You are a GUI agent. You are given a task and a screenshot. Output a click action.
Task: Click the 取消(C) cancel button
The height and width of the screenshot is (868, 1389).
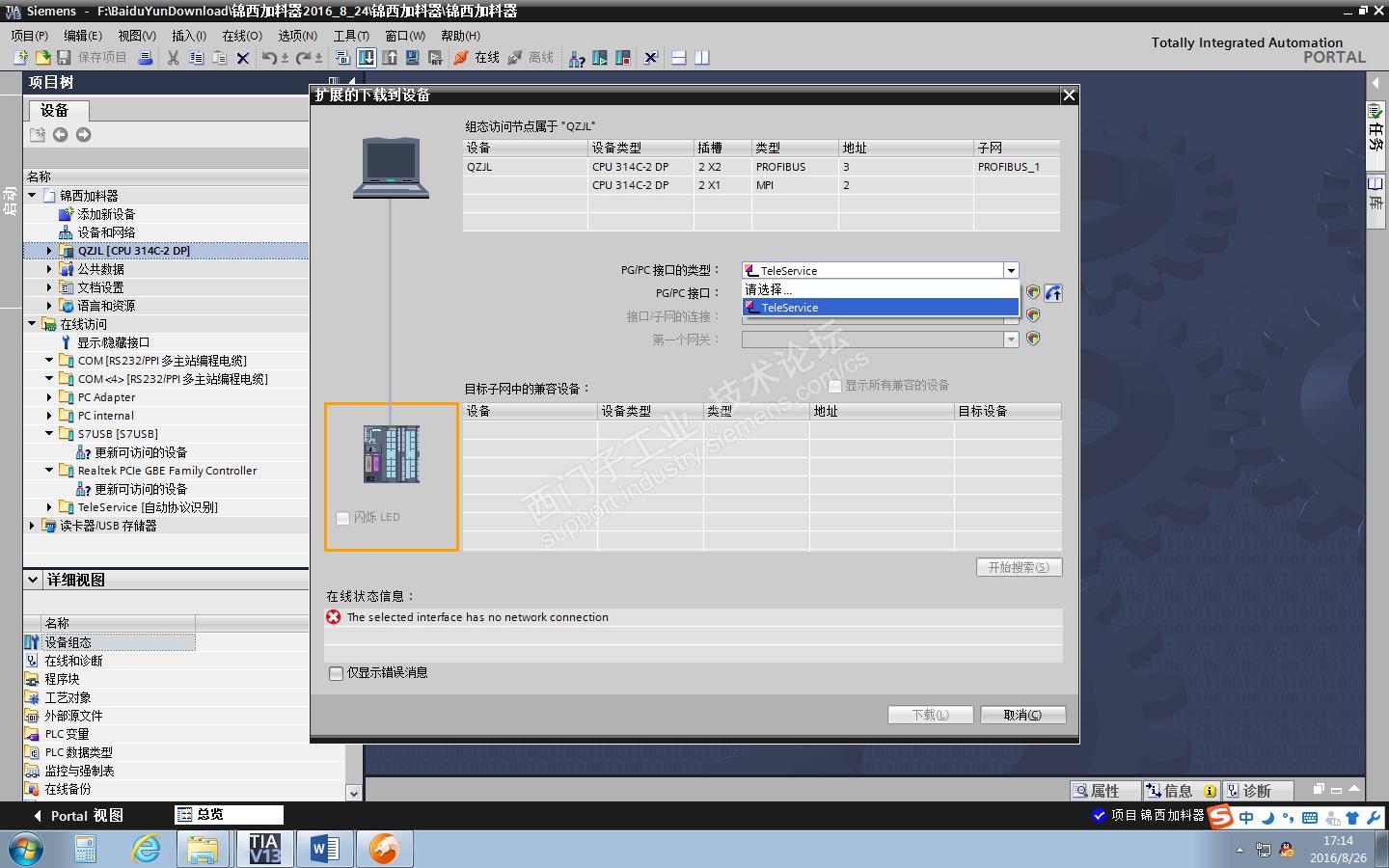(x=1022, y=715)
